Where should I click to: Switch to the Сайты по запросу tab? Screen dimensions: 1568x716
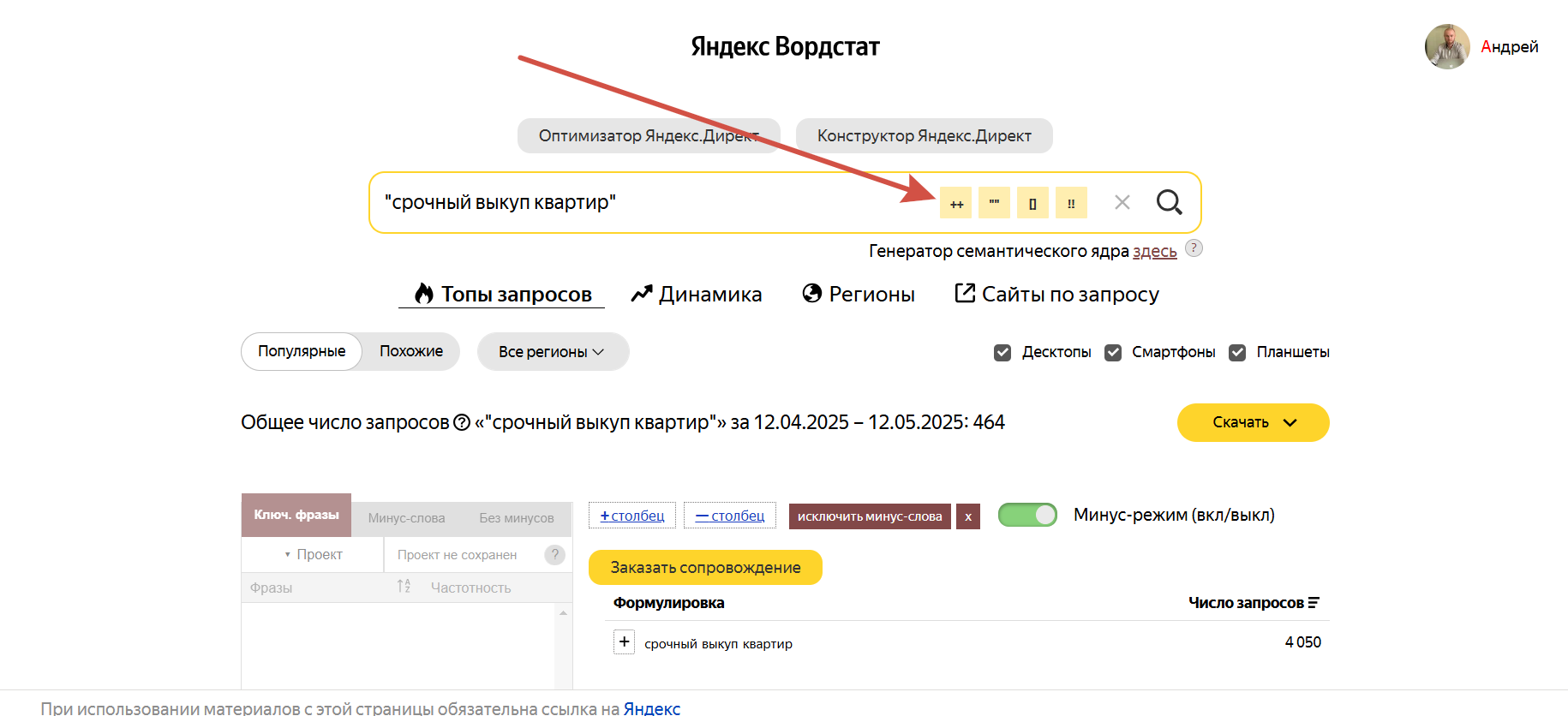(x=1056, y=294)
